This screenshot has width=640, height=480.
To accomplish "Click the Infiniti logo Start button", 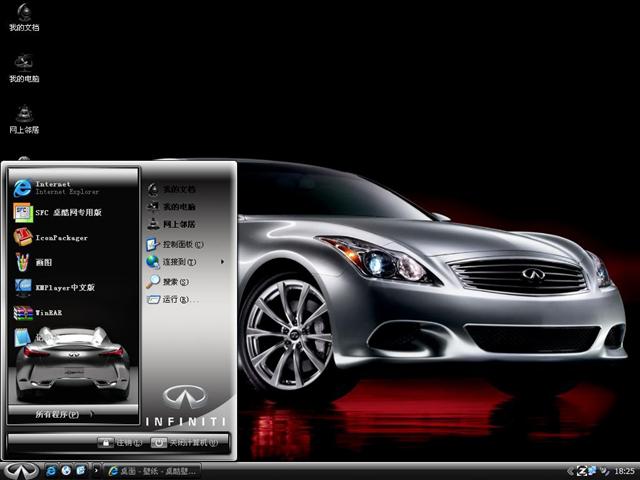I will 20,471.
